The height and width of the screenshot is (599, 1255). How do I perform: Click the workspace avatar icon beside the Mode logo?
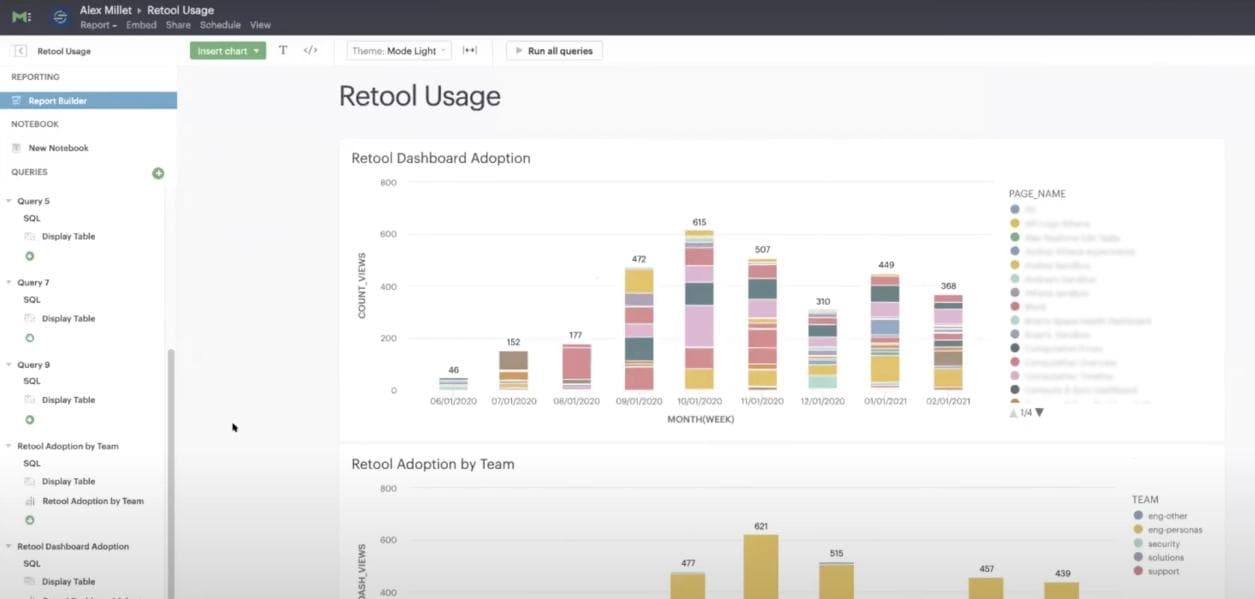point(58,15)
